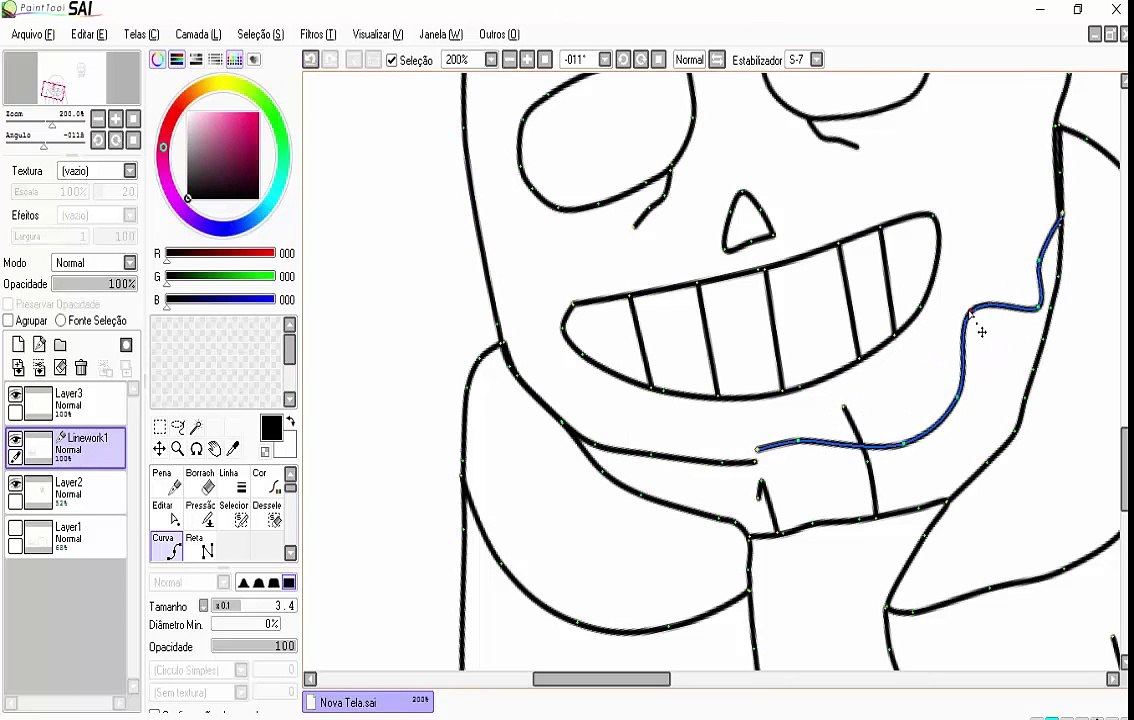Zoom out with toolbar minus button
The height and width of the screenshot is (720, 1134).
pyautogui.click(x=510, y=60)
